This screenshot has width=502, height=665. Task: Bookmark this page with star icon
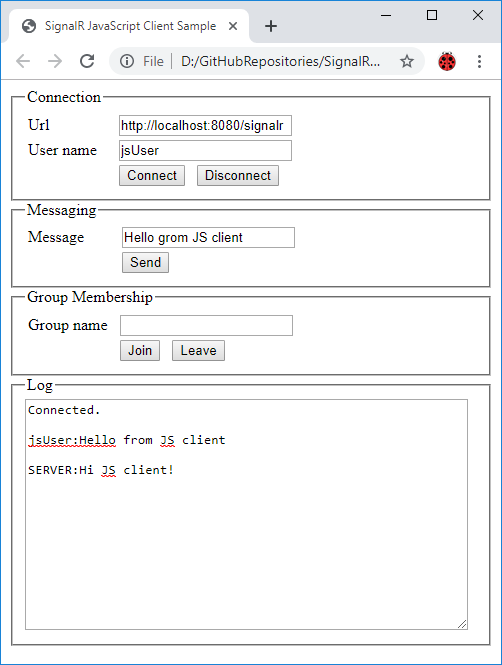407,61
